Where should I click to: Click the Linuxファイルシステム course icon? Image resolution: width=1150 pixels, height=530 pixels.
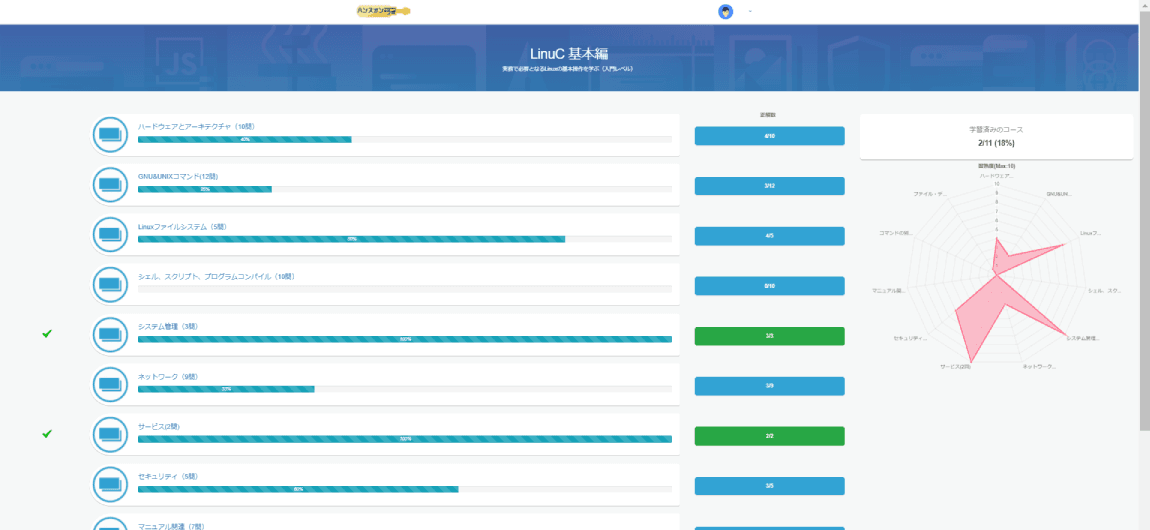point(110,235)
